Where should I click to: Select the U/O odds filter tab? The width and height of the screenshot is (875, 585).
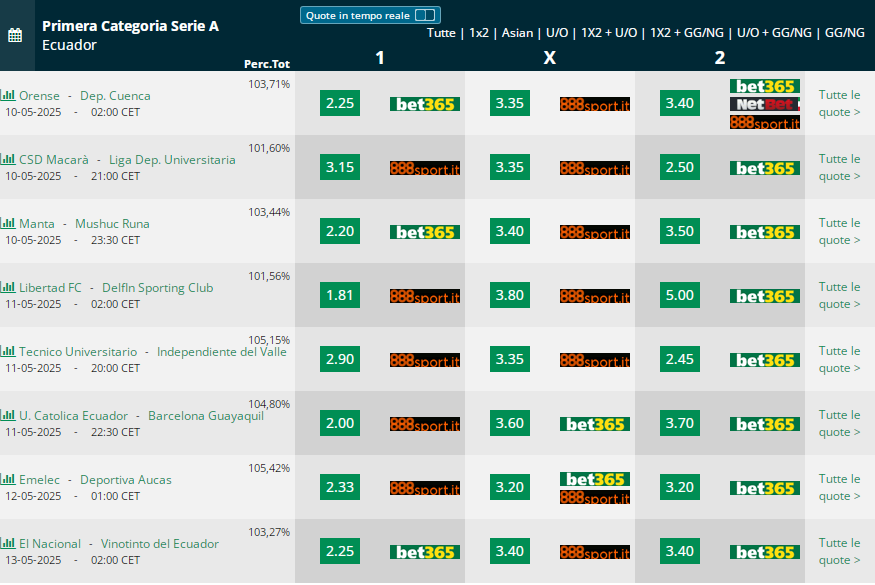tap(557, 33)
